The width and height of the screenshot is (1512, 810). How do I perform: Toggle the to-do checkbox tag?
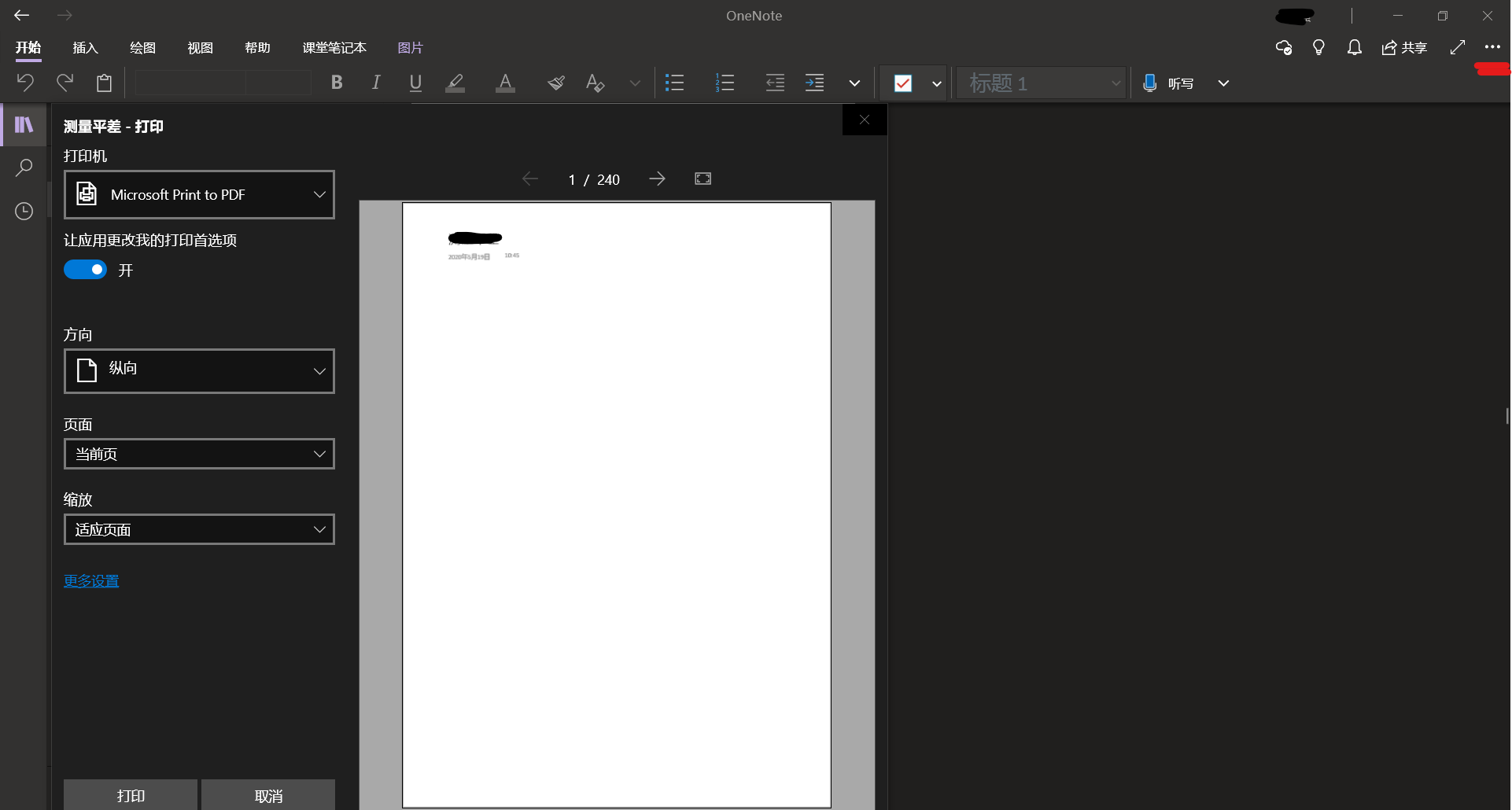click(903, 83)
